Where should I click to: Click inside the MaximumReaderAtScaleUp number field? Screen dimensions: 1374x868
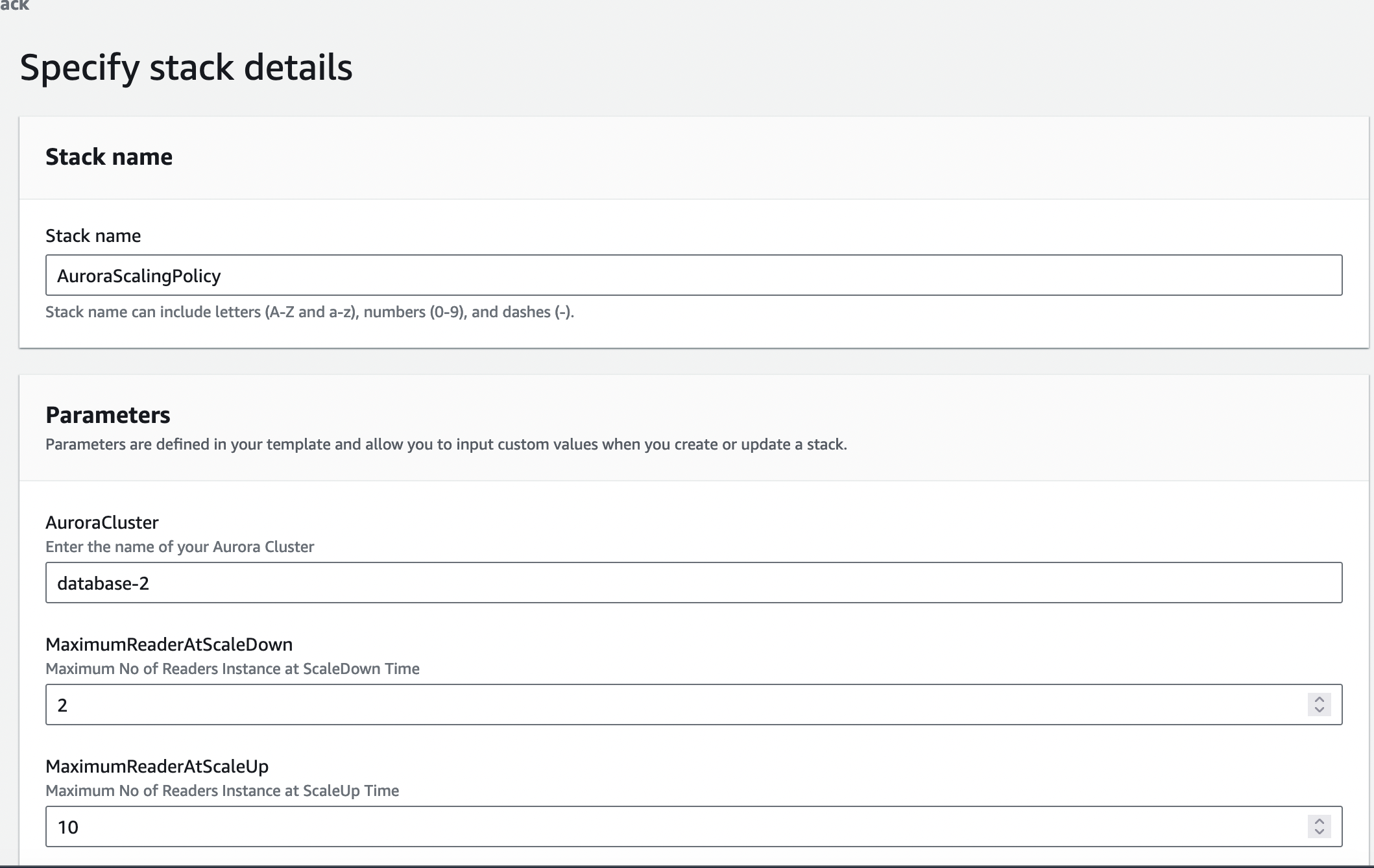coord(675,827)
